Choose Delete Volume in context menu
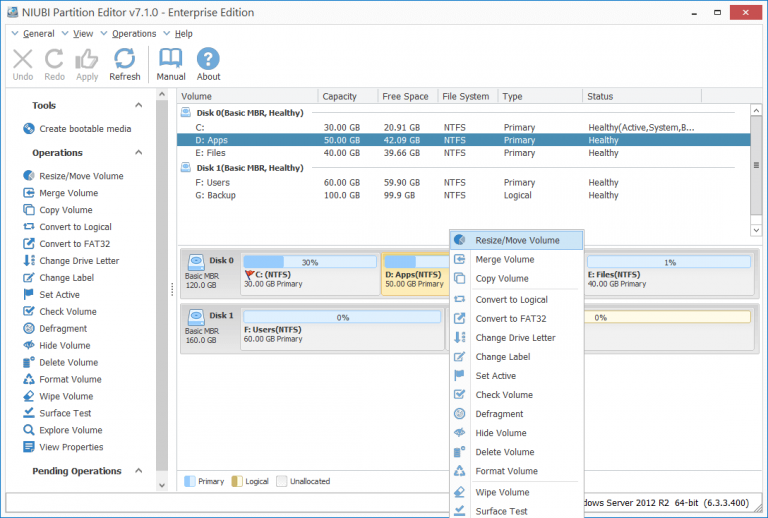 point(516,452)
